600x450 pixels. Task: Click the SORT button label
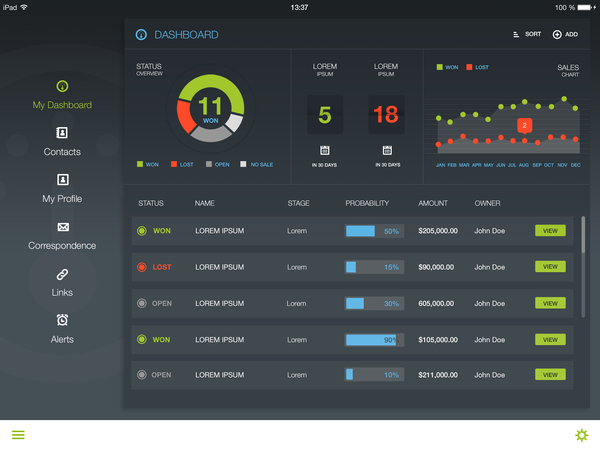coord(533,34)
